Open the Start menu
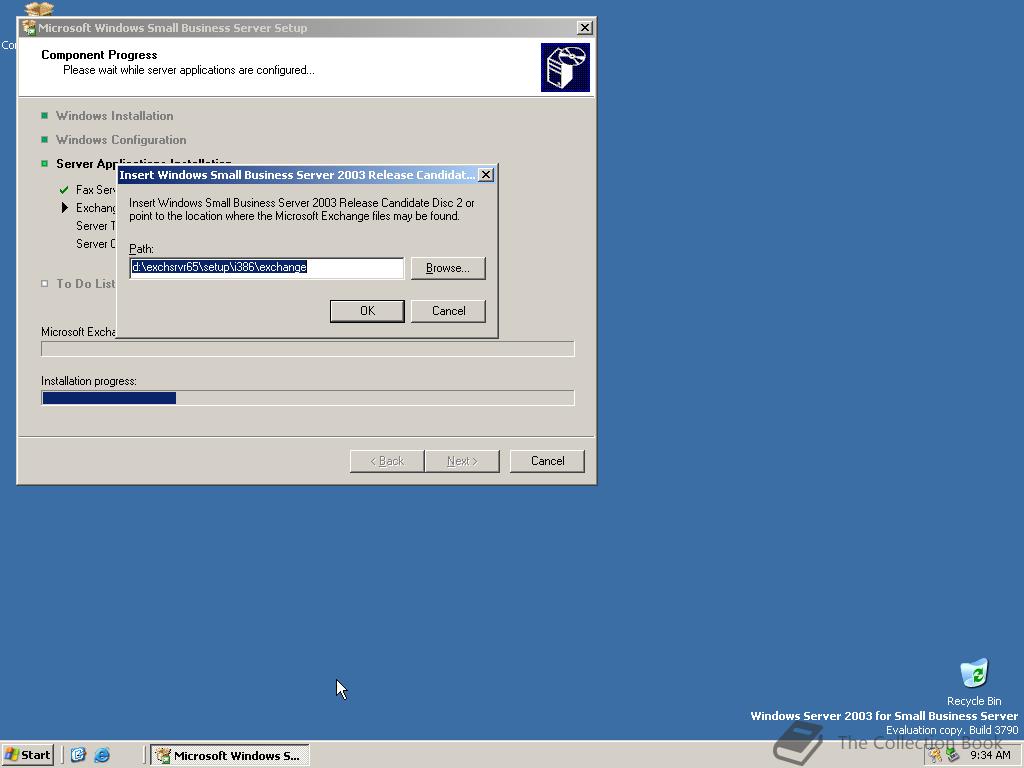 [27, 755]
